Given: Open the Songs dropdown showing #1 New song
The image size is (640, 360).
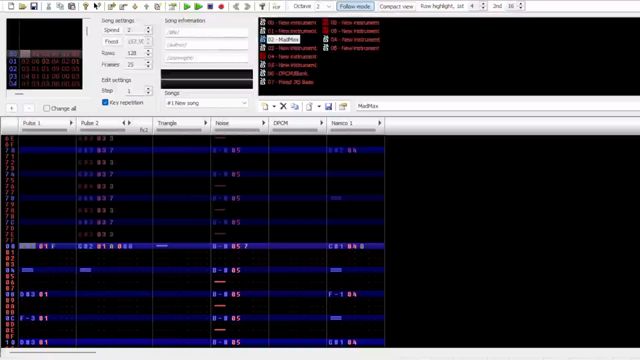Looking at the screenshot, I should tap(207, 103).
